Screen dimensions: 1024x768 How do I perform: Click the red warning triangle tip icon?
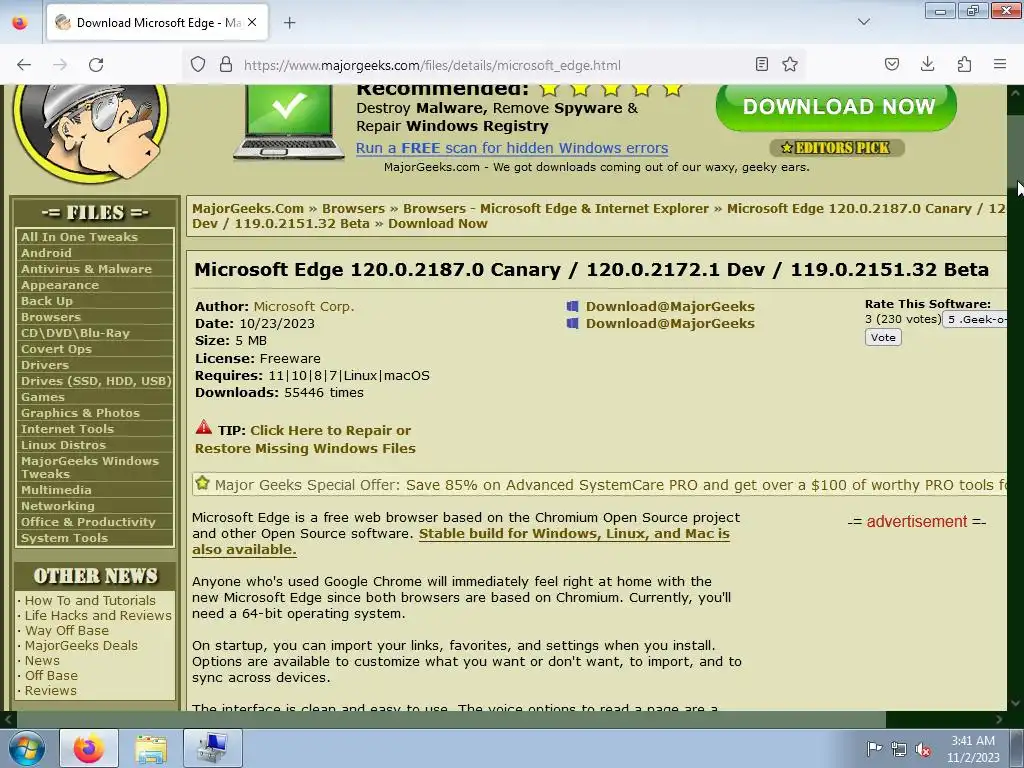(x=204, y=428)
